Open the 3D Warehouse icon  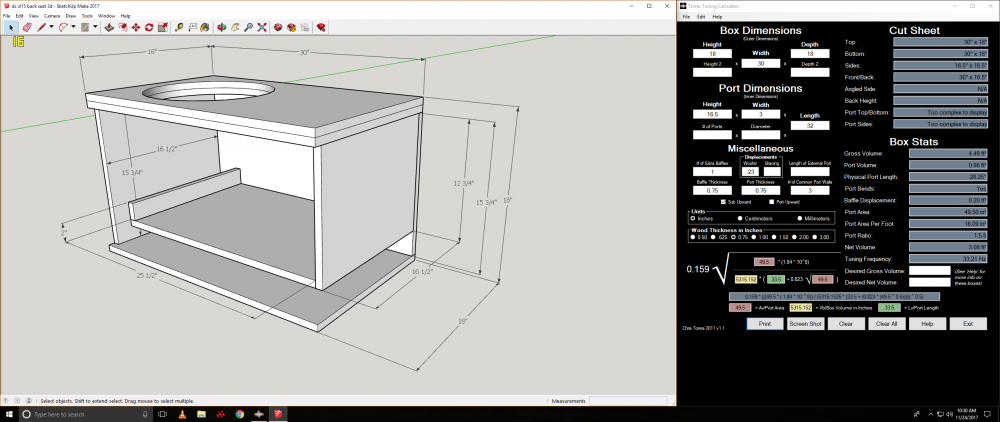point(277,27)
